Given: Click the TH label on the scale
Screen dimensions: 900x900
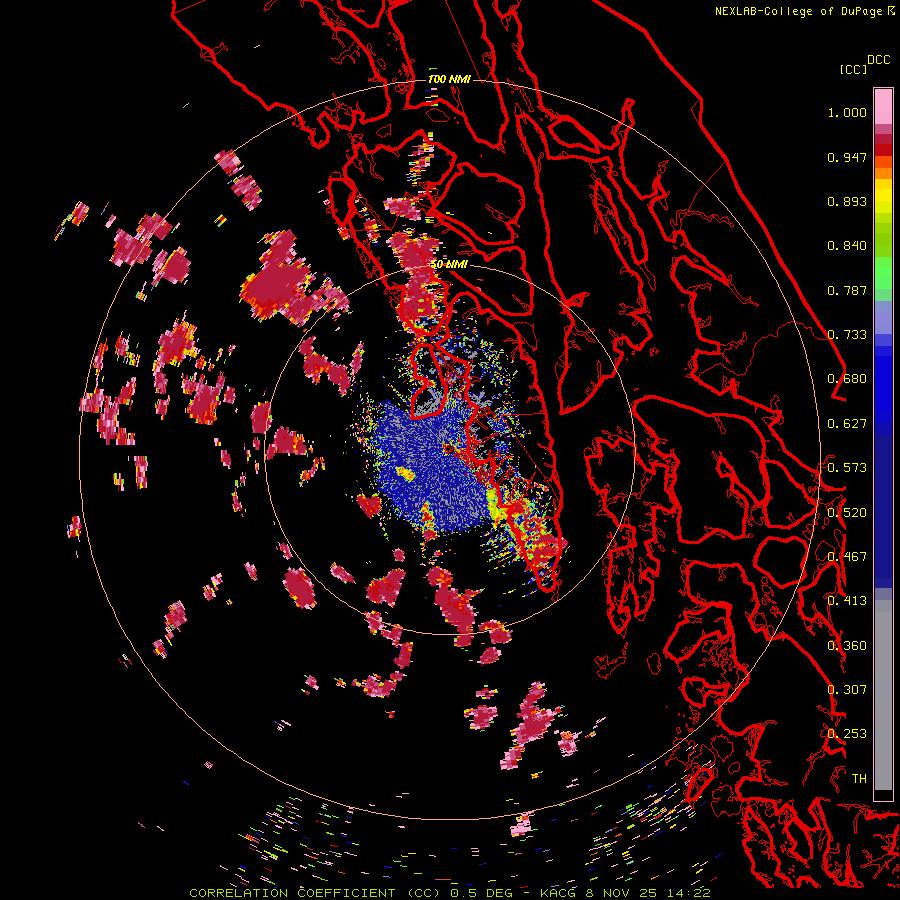Looking at the screenshot, I should 859,779.
